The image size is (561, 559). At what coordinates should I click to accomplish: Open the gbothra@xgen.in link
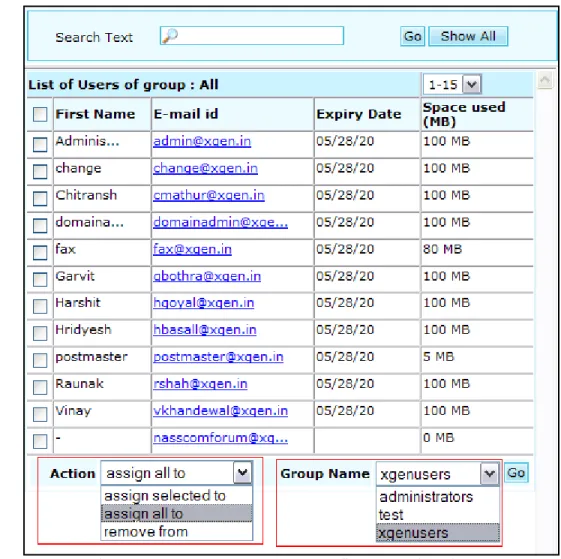tap(207, 276)
